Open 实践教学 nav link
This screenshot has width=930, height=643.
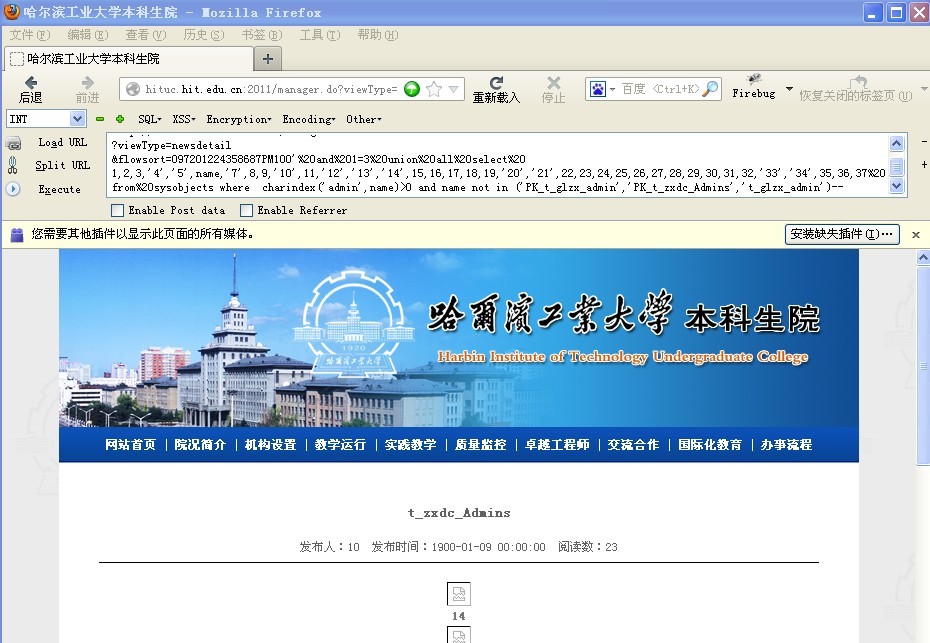410,445
